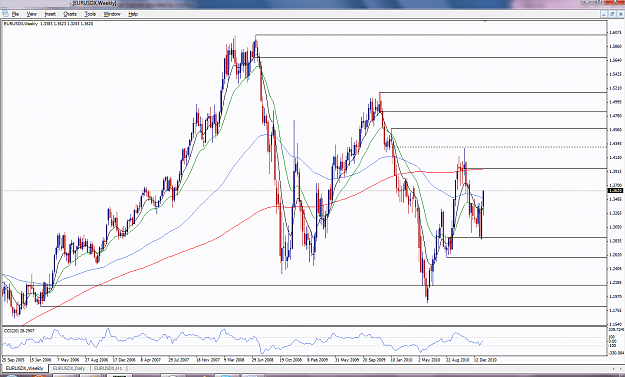Click the 27 Aug 2006 date label
The image size is (625, 377).
[x=96, y=359]
